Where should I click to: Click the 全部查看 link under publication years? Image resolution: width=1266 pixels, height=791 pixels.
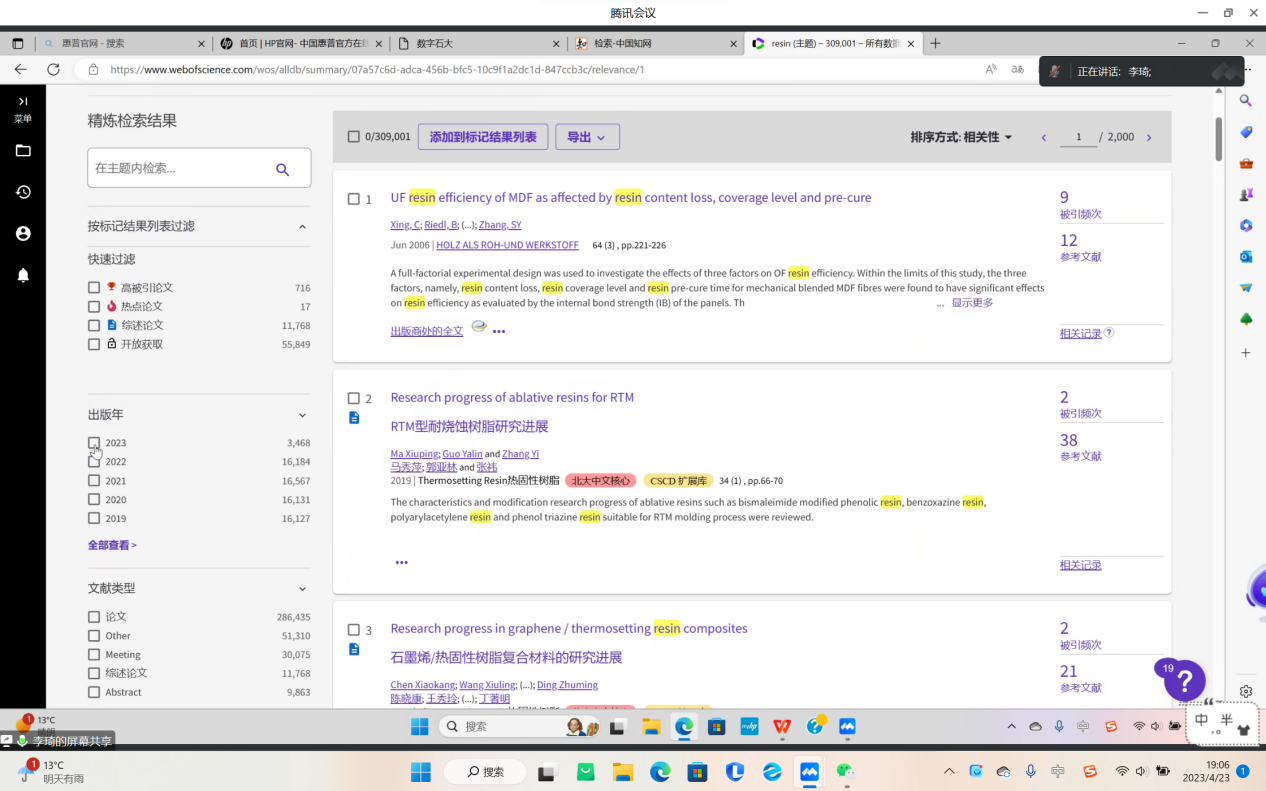pos(112,545)
